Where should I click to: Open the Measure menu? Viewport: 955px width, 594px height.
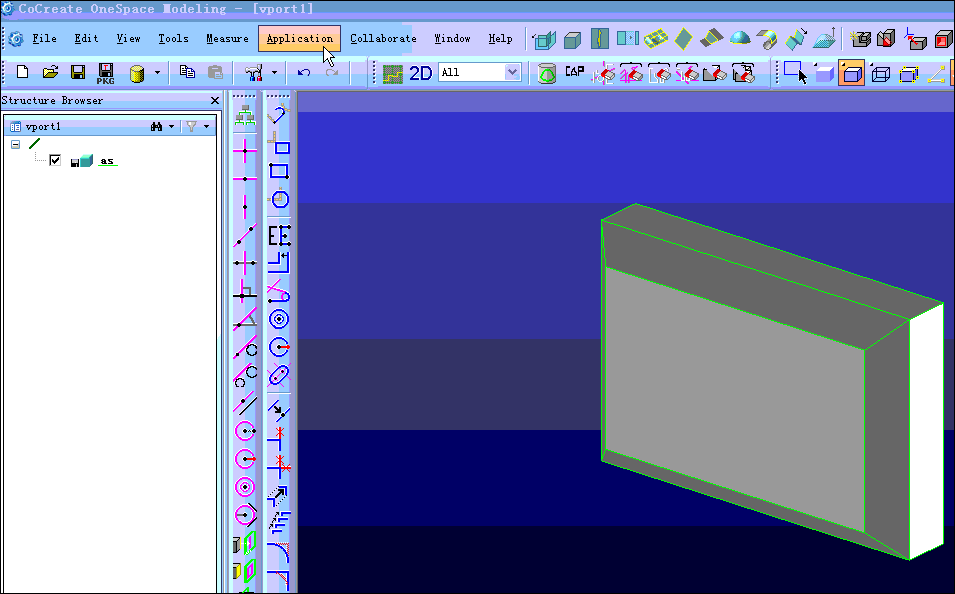[227, 38]
